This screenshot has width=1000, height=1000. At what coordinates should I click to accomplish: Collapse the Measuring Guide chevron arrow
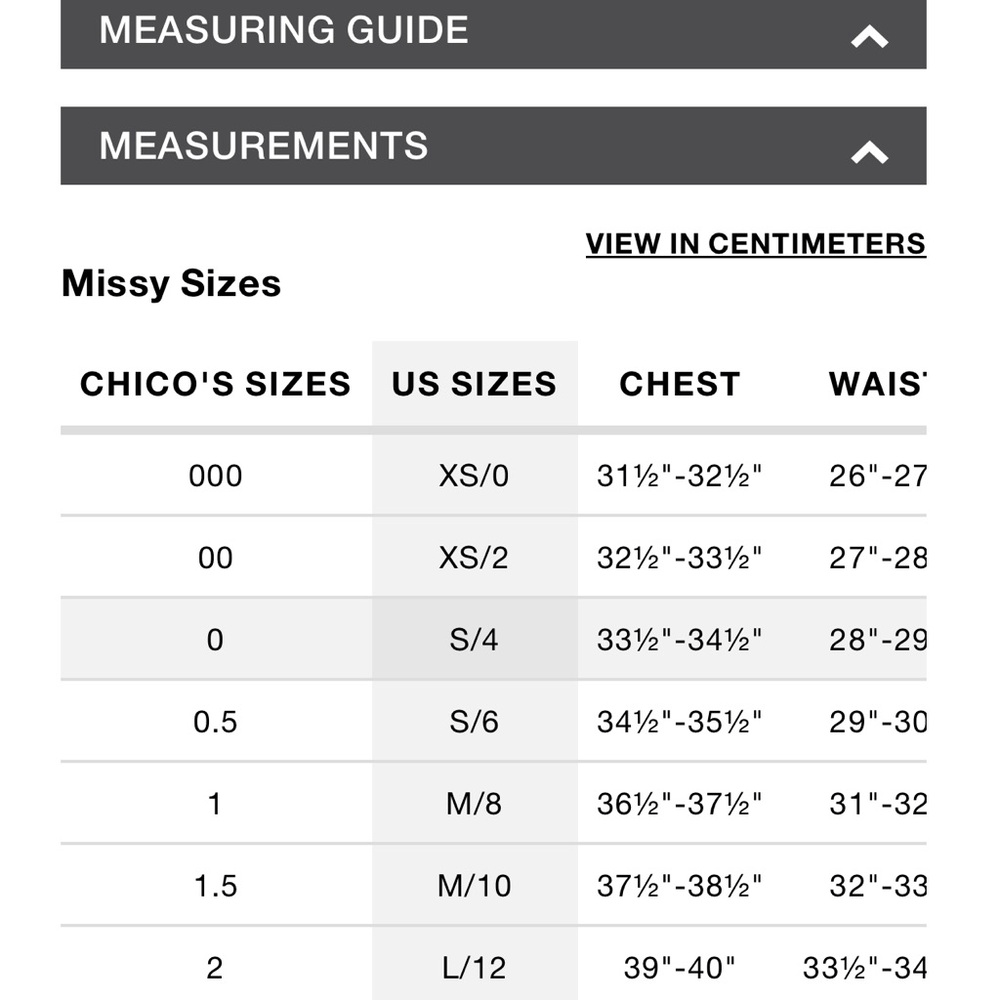click(869, 37)
